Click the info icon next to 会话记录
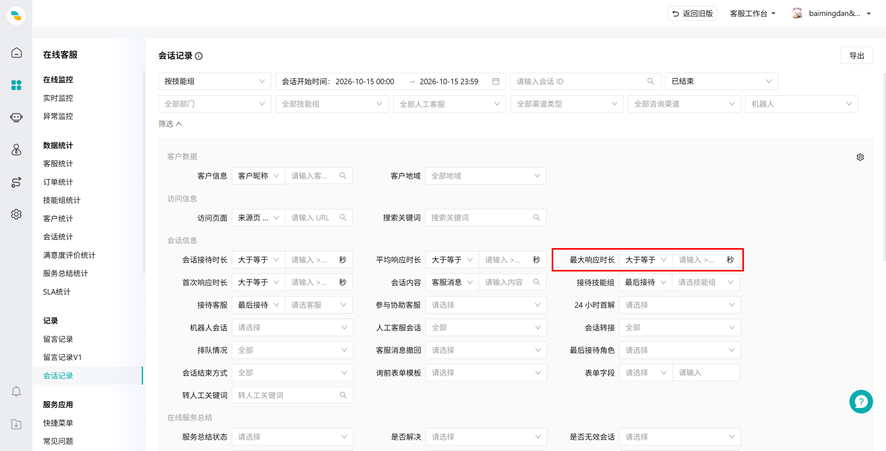Screen dimensions: 886x451 [x=199, y=56]
